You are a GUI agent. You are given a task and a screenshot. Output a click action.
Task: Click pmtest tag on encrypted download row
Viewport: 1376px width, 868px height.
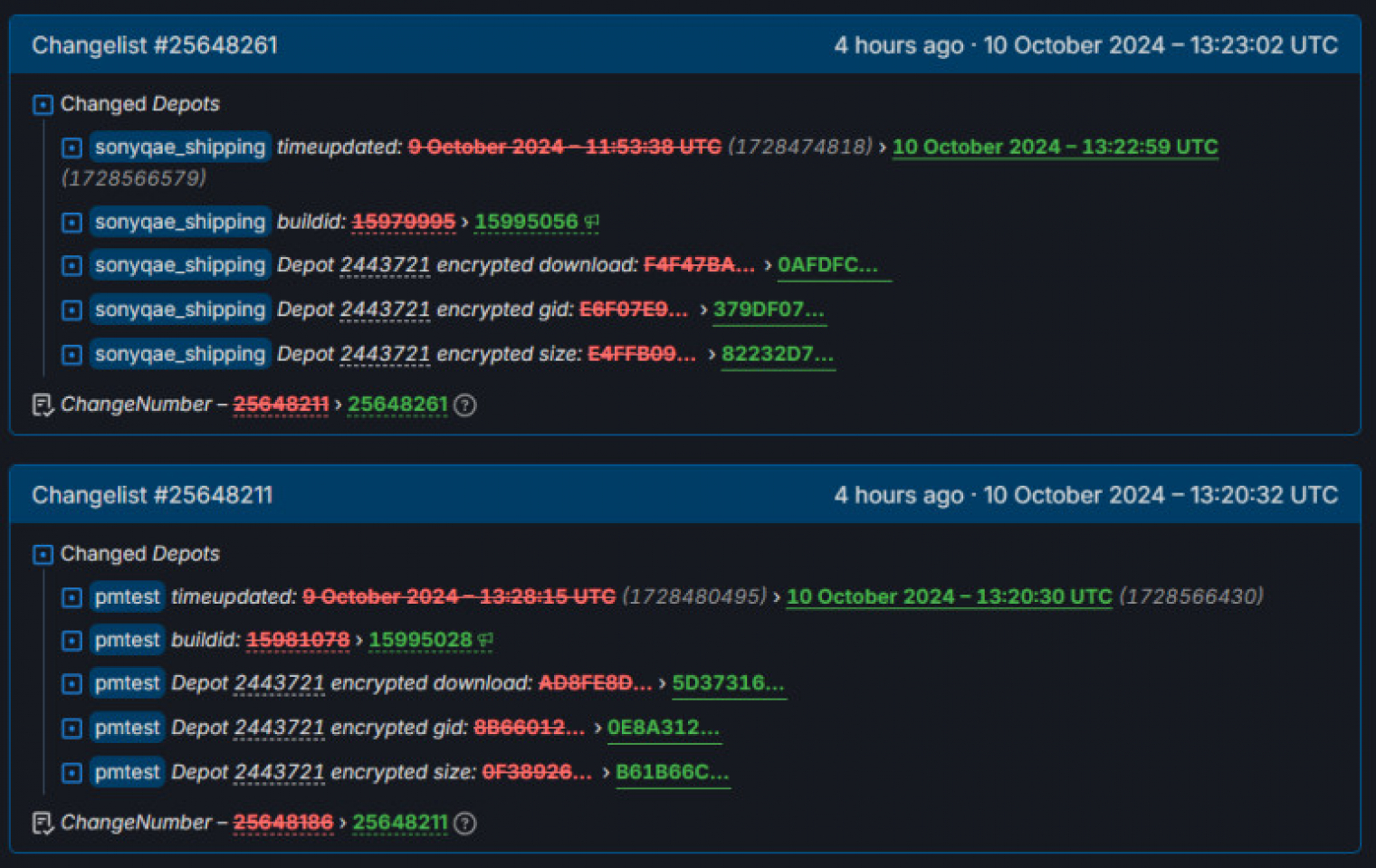click(127, 683)
